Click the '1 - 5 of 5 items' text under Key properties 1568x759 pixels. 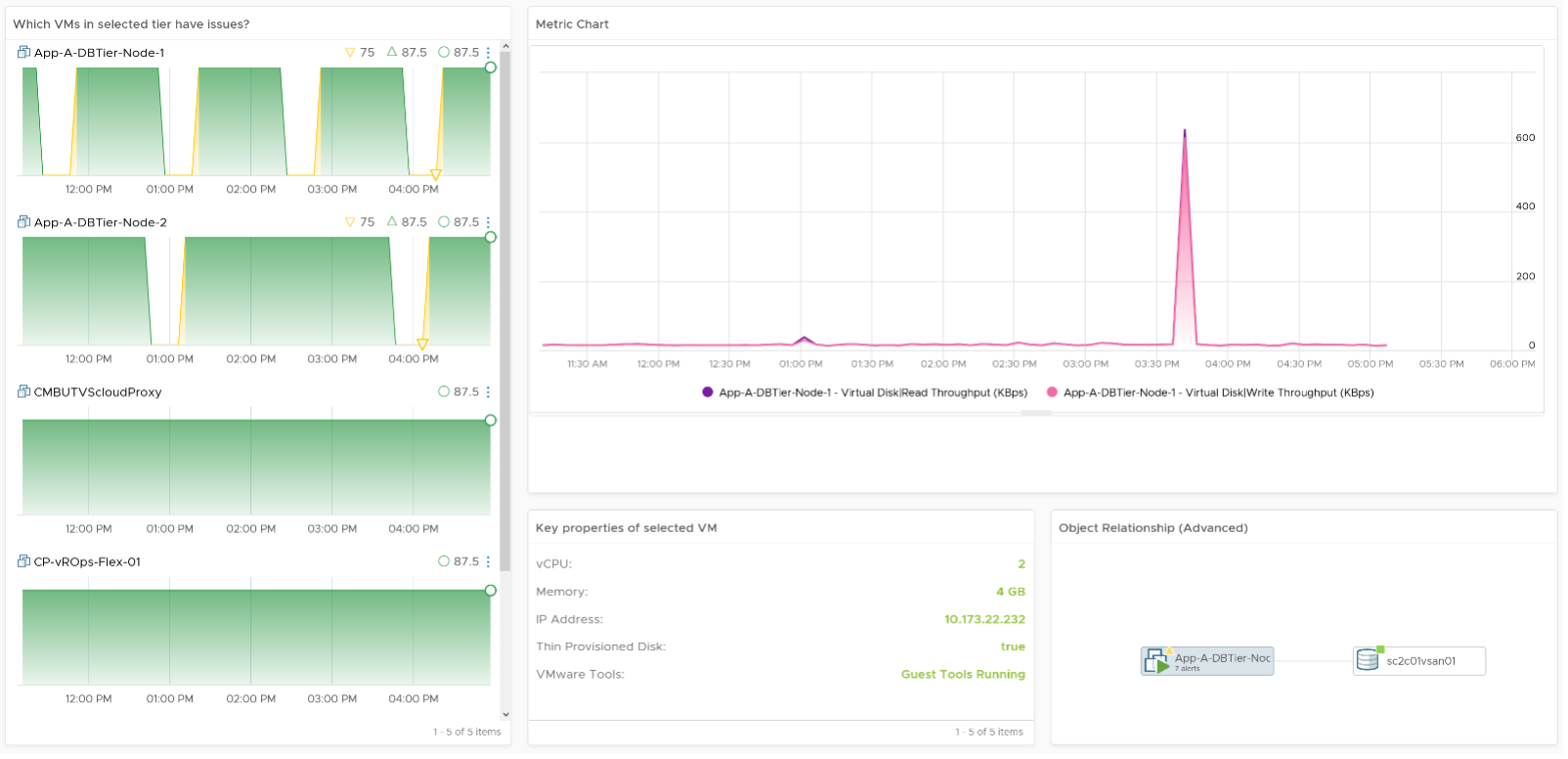(x=989, y=732)
